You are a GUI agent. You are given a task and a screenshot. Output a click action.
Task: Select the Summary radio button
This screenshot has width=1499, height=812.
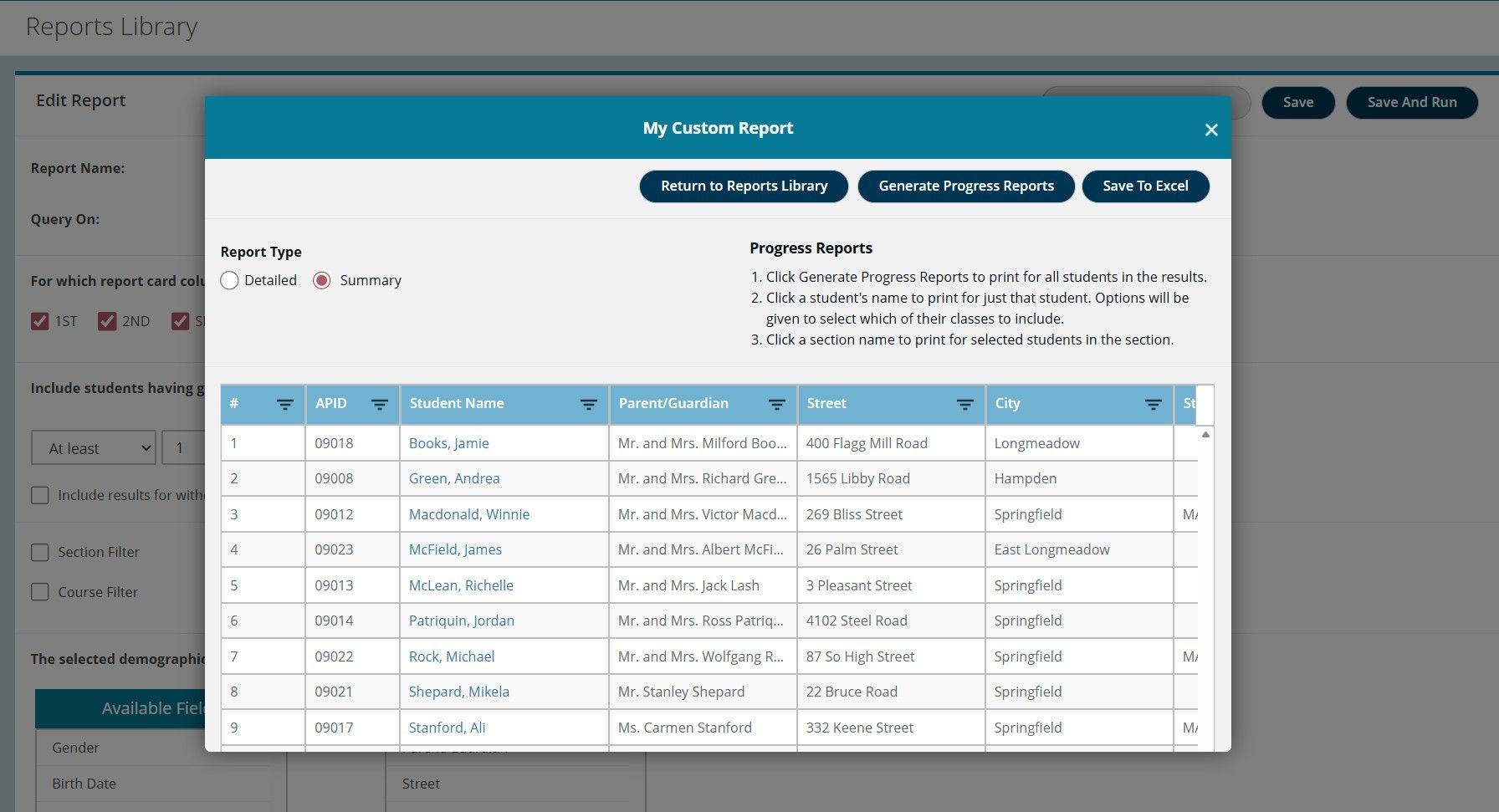pos(321,280)
